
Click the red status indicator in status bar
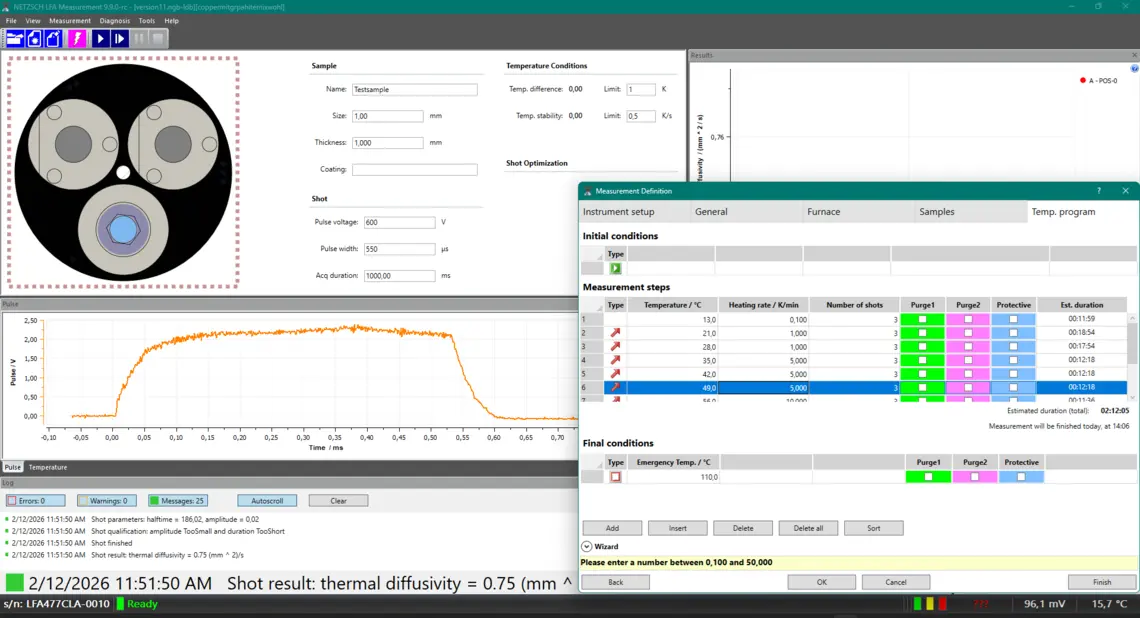(942, 603)
